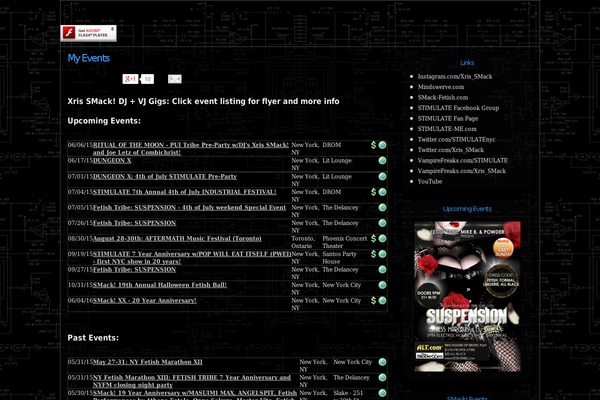
Task: Click the My Events page heading
Action: pyautogui.click(x=88, y=58)
